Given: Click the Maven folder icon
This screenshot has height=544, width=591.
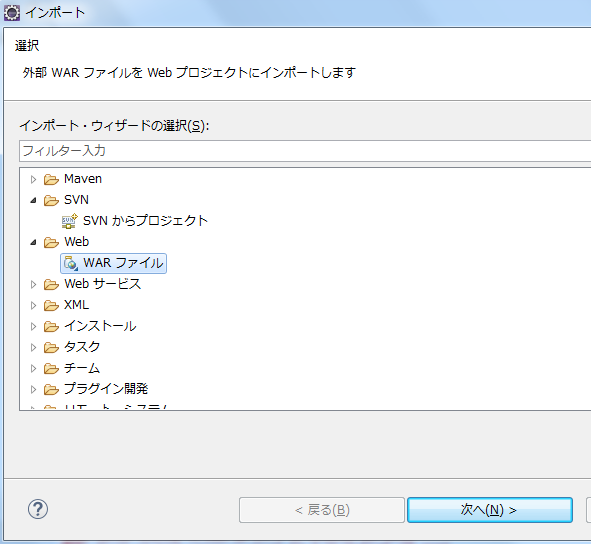Looking at the screenshot, I should point(51,179).
